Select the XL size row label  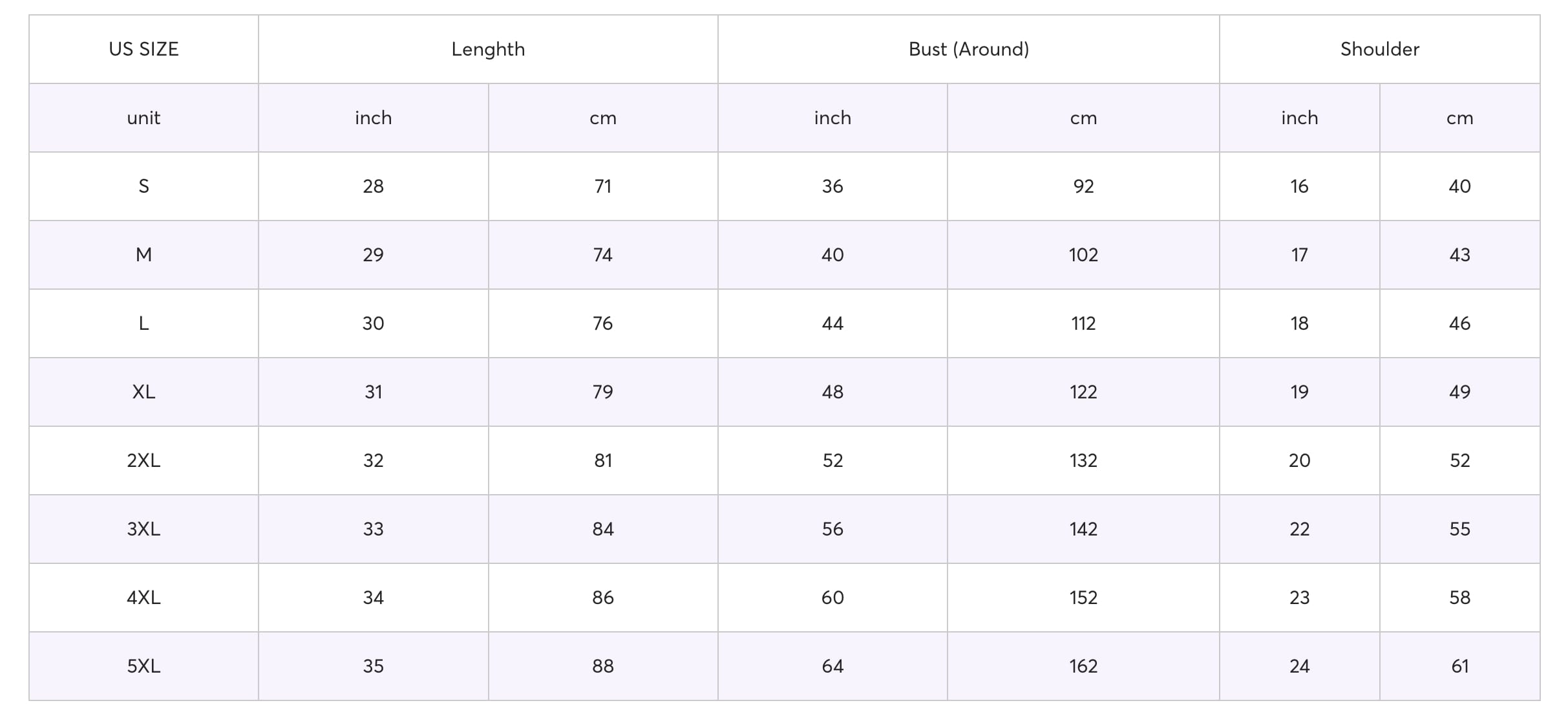(x=143, y=392)
